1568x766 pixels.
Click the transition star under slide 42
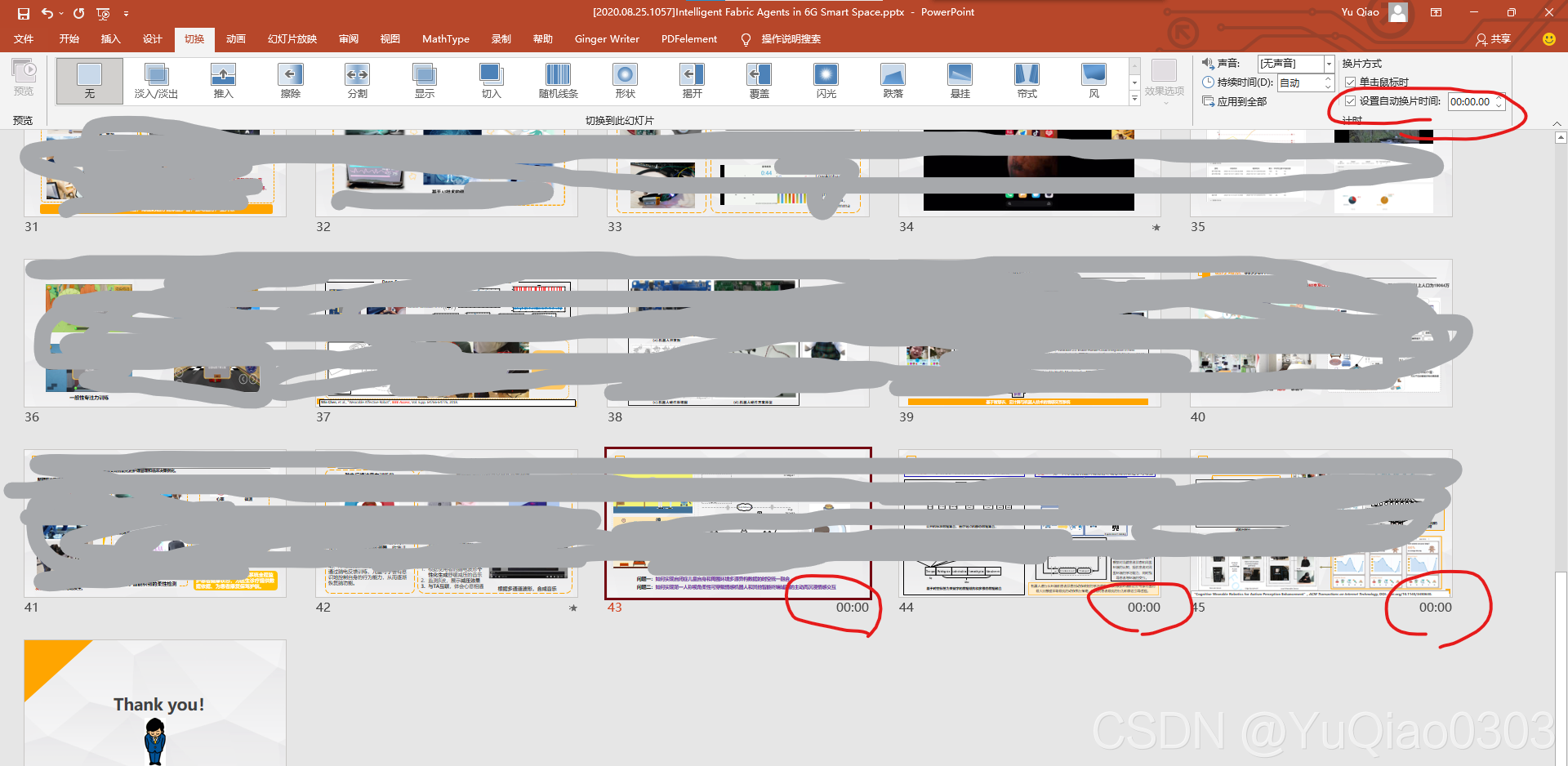click(x=573, y=608)
